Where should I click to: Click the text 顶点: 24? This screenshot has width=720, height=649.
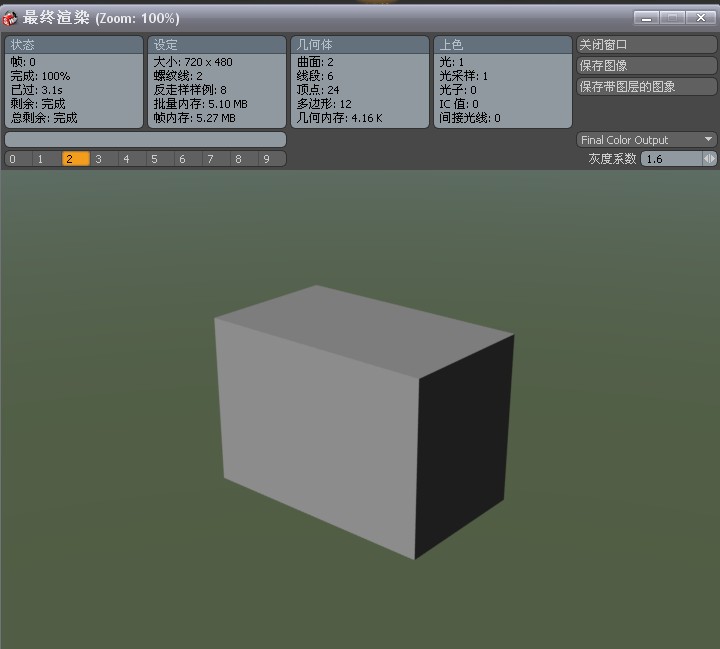pyautogui.click(x=318, y=90)
